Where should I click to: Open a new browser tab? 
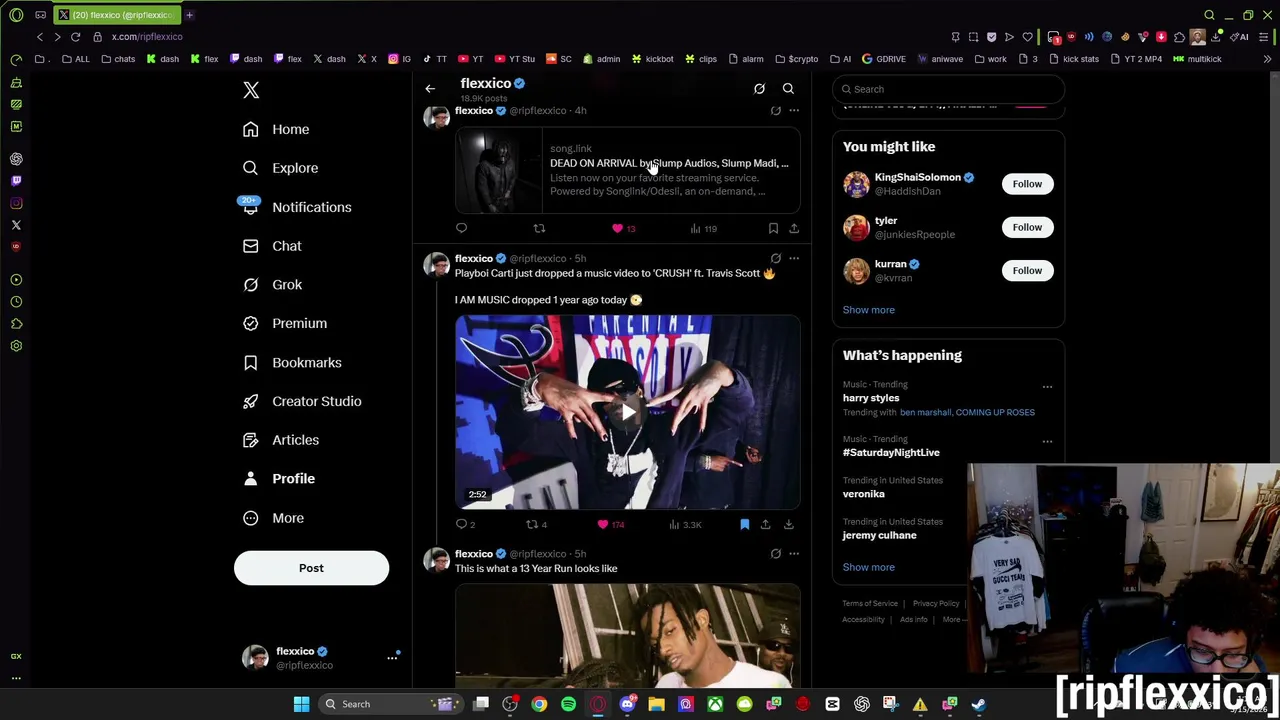pyautogui.click(x=189, y=15)
